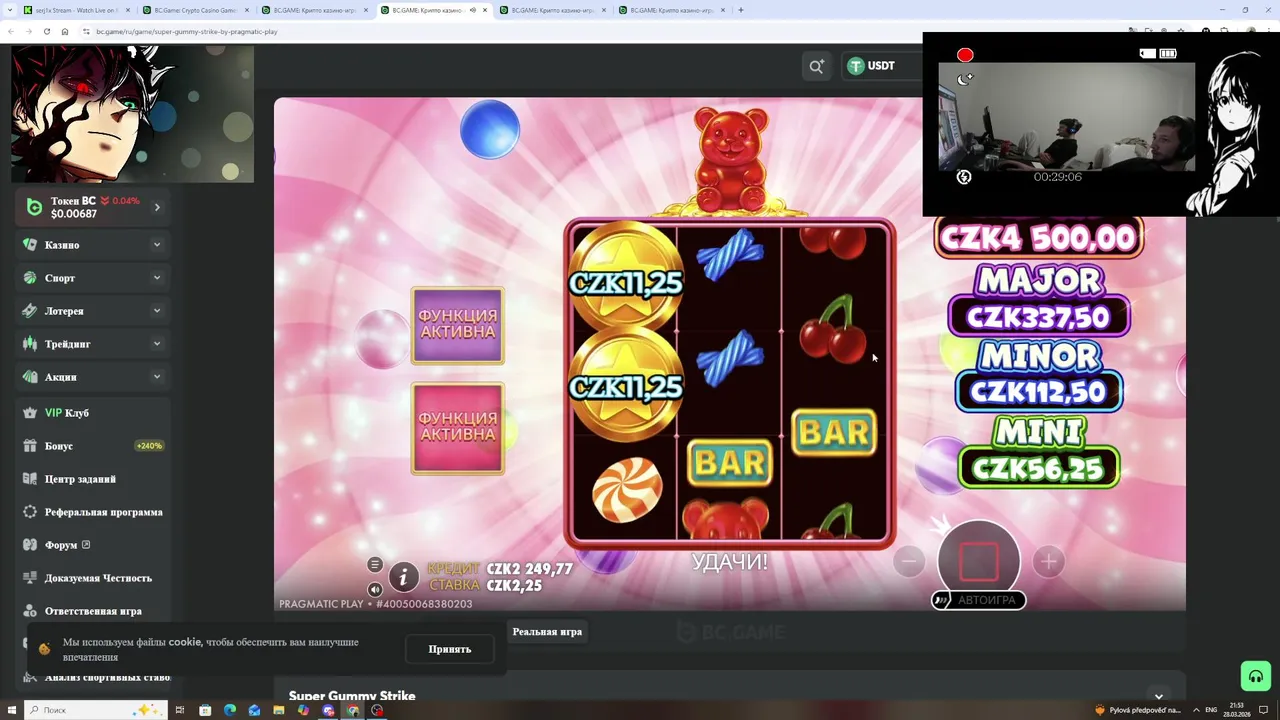Open the game info 'i' button

click(403, 576)
